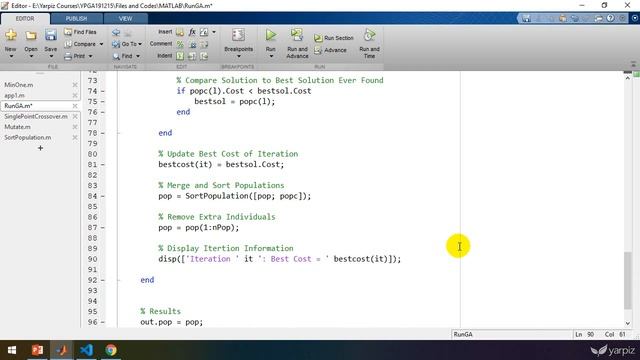Open the Find dropdown arrow
Viewport: 640px width, 360px height.
click(138, 56)
